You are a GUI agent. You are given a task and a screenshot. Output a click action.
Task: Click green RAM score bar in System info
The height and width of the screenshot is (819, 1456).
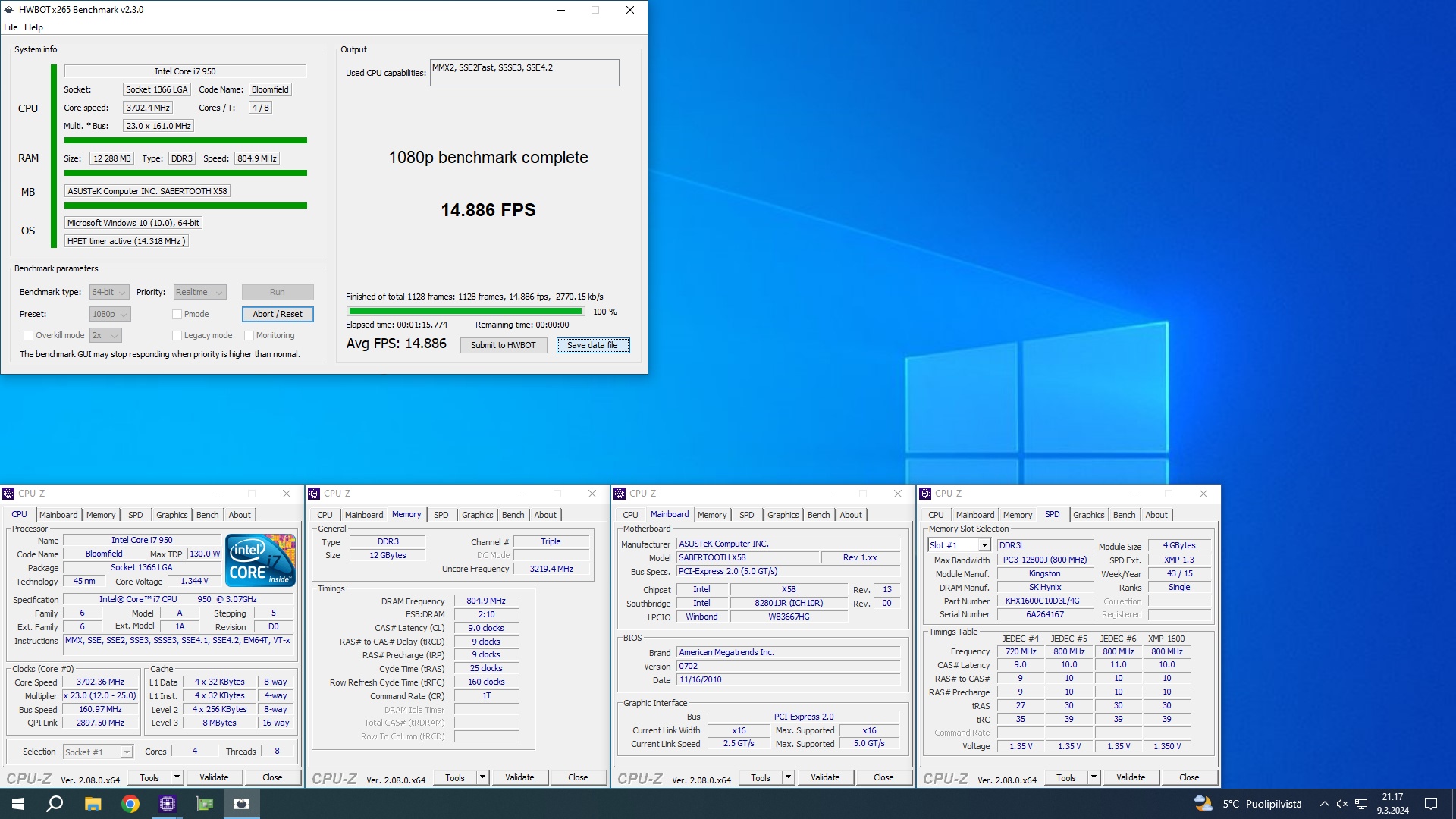coord(186,173)
